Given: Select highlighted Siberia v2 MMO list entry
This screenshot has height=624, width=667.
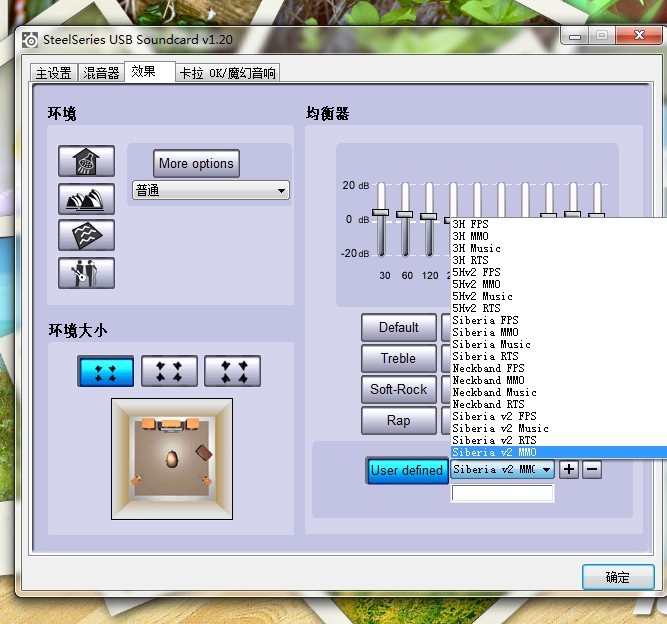Looking at the screenshot, I should click(x=559, y=452).
